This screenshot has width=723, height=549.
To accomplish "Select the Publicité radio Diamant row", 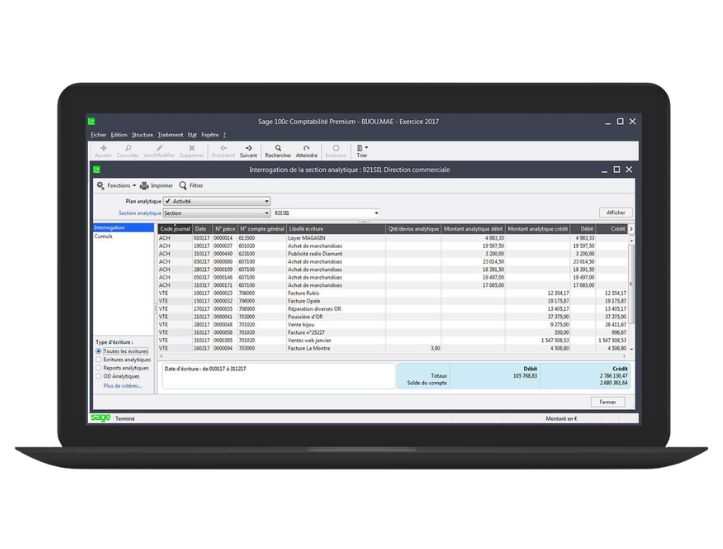I will tap(393, 254).
